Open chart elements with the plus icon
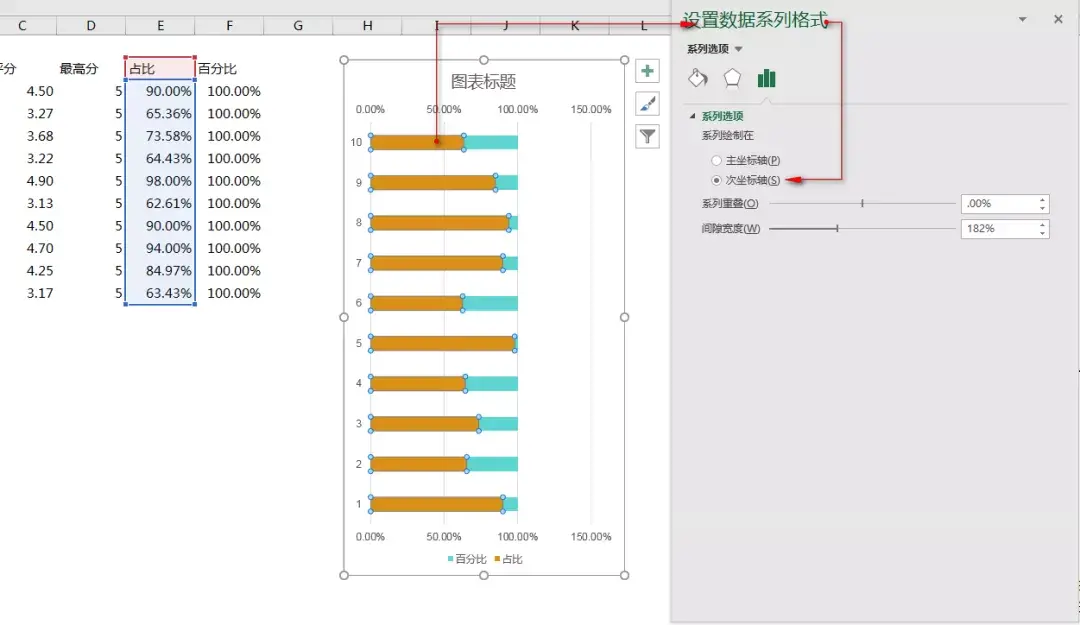Image resolution: width=1080 pixels, height=625 pixels. (647, 70)
